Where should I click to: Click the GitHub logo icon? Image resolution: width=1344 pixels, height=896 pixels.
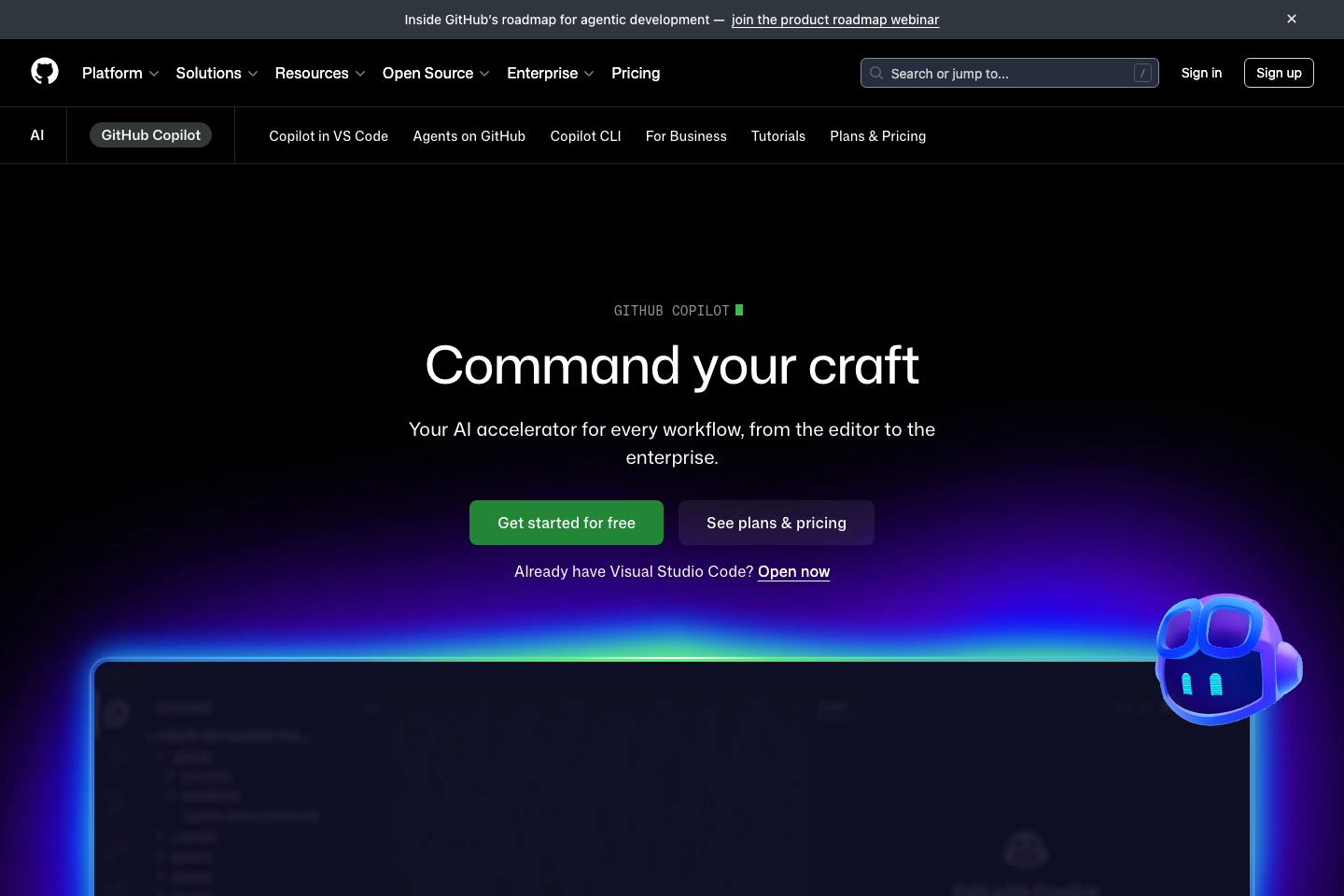click(x=44, y=72)
